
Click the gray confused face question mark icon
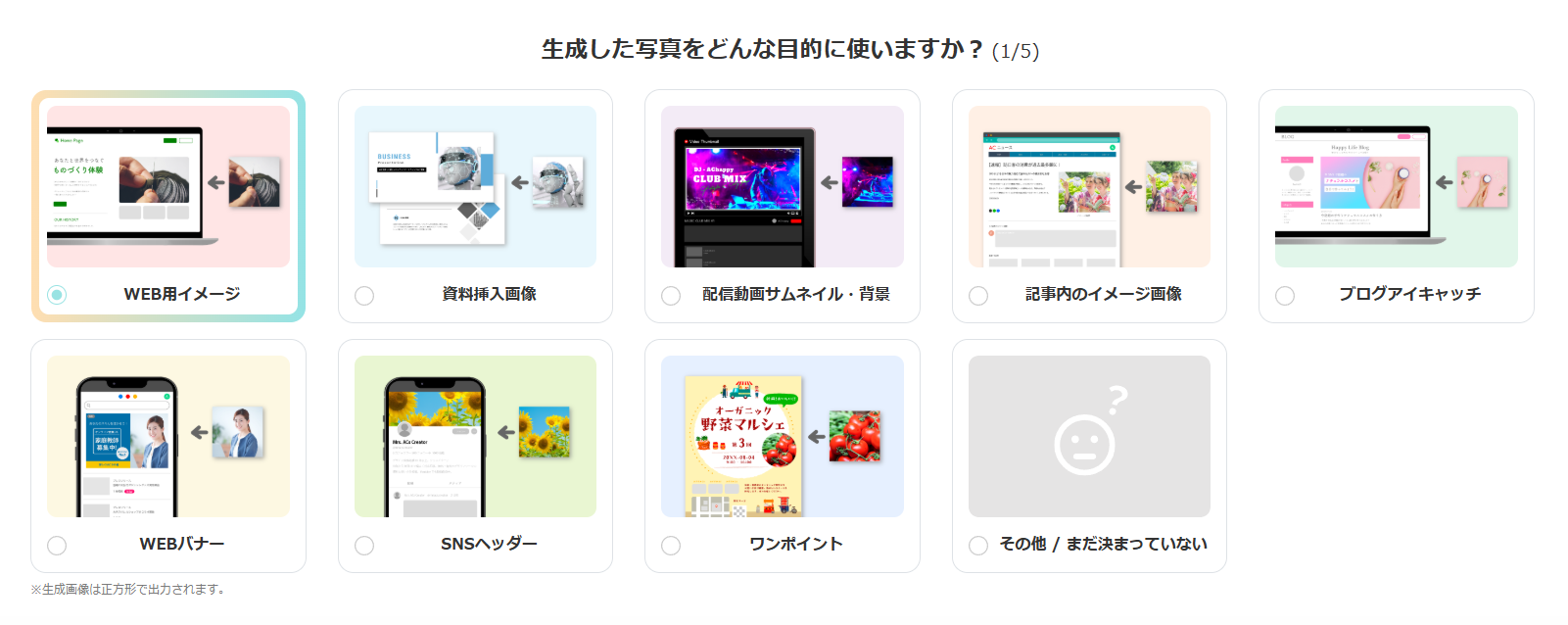1089,436
